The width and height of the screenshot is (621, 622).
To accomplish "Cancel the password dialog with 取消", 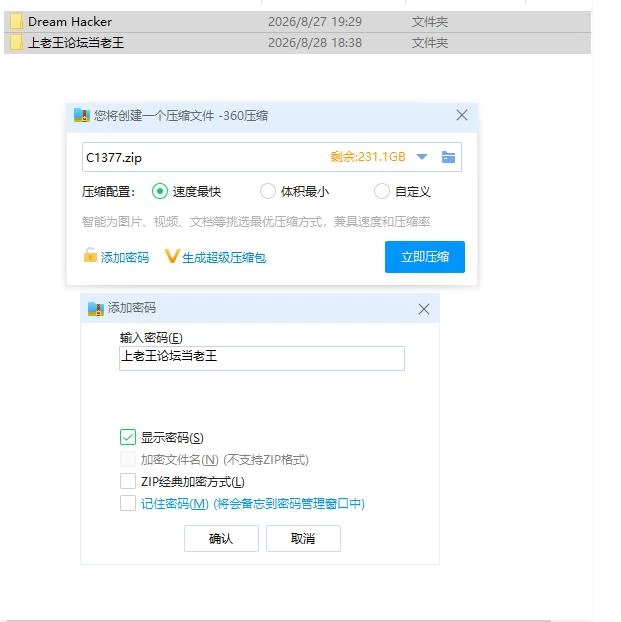I will coord(303,538).
